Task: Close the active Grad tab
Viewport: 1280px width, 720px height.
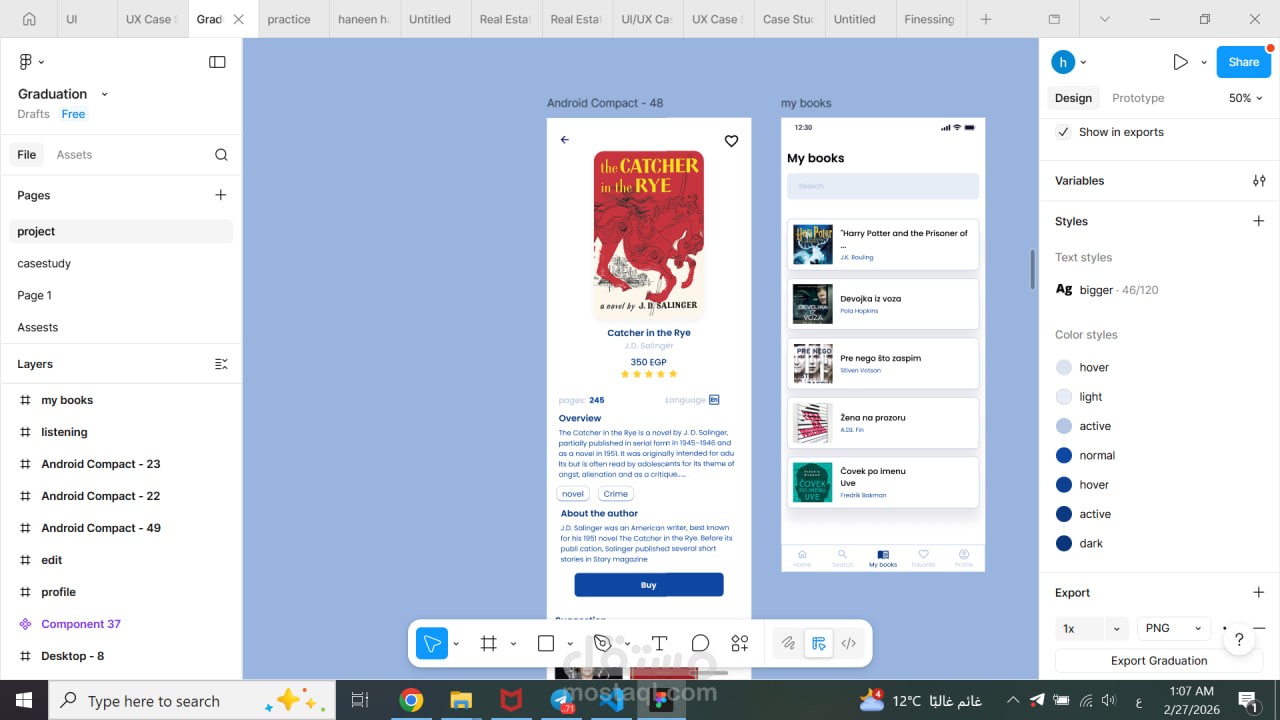Action: (238, 19)
